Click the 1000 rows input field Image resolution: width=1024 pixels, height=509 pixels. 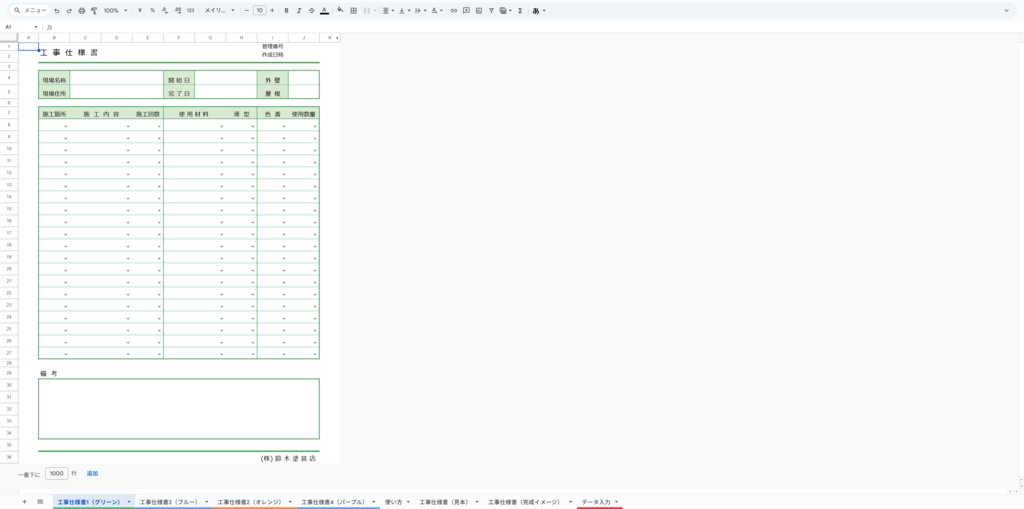(x=57, y=473)
